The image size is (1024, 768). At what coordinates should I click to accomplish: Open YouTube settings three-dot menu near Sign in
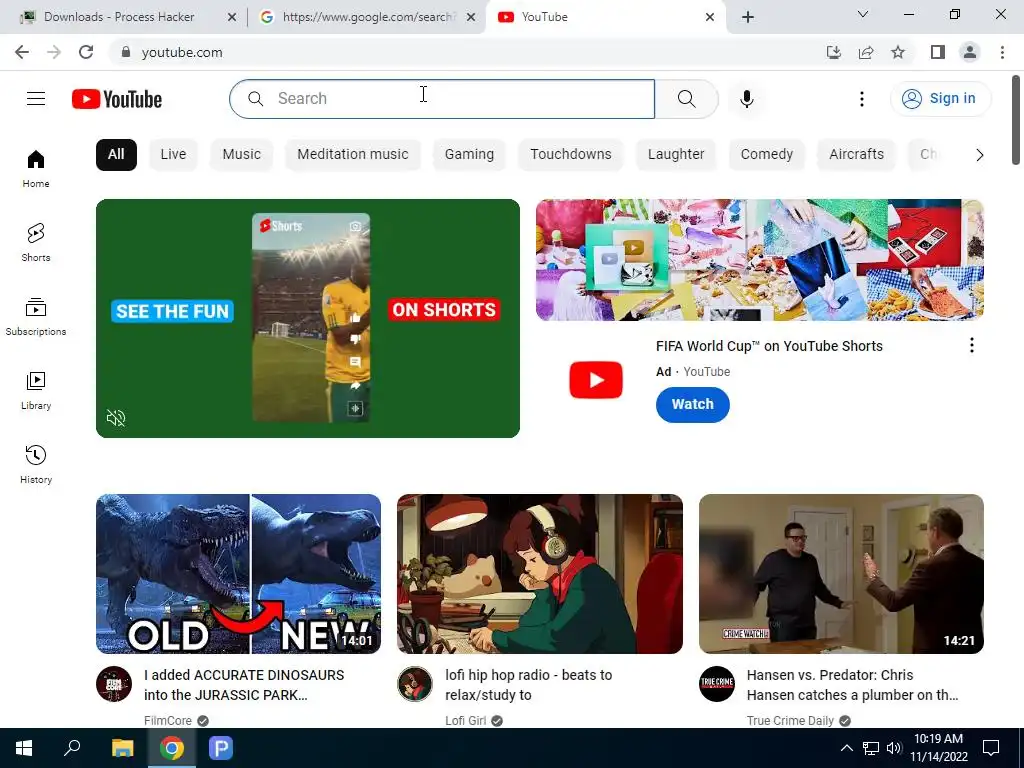point(862,99)
